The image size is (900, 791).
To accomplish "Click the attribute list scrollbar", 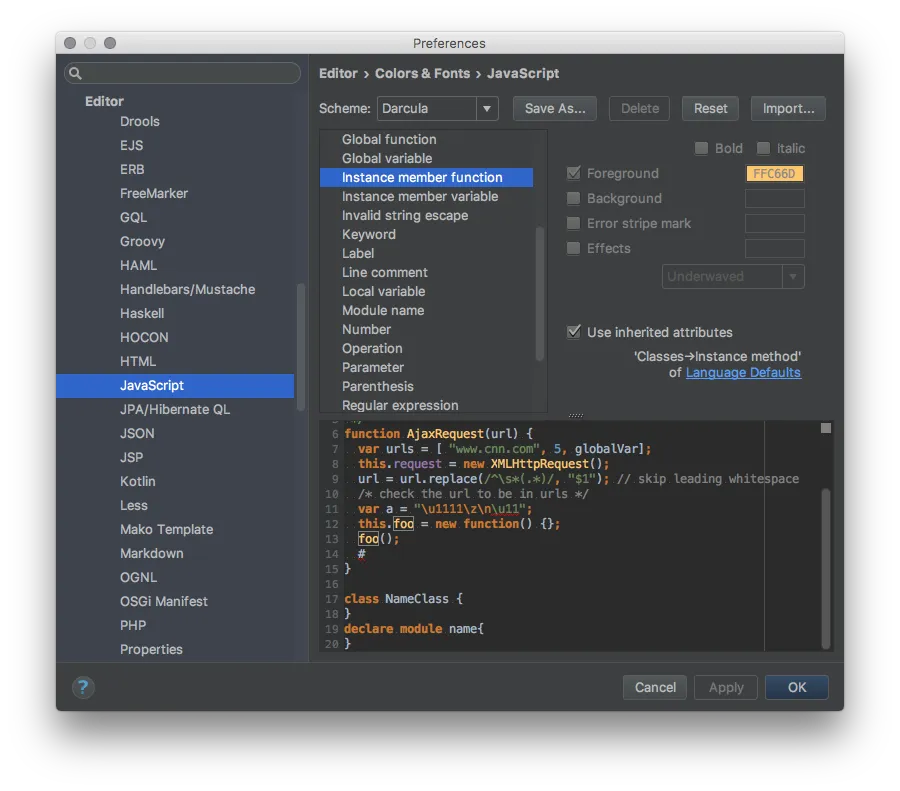I will pyautogui.click(x=540, y=293).
